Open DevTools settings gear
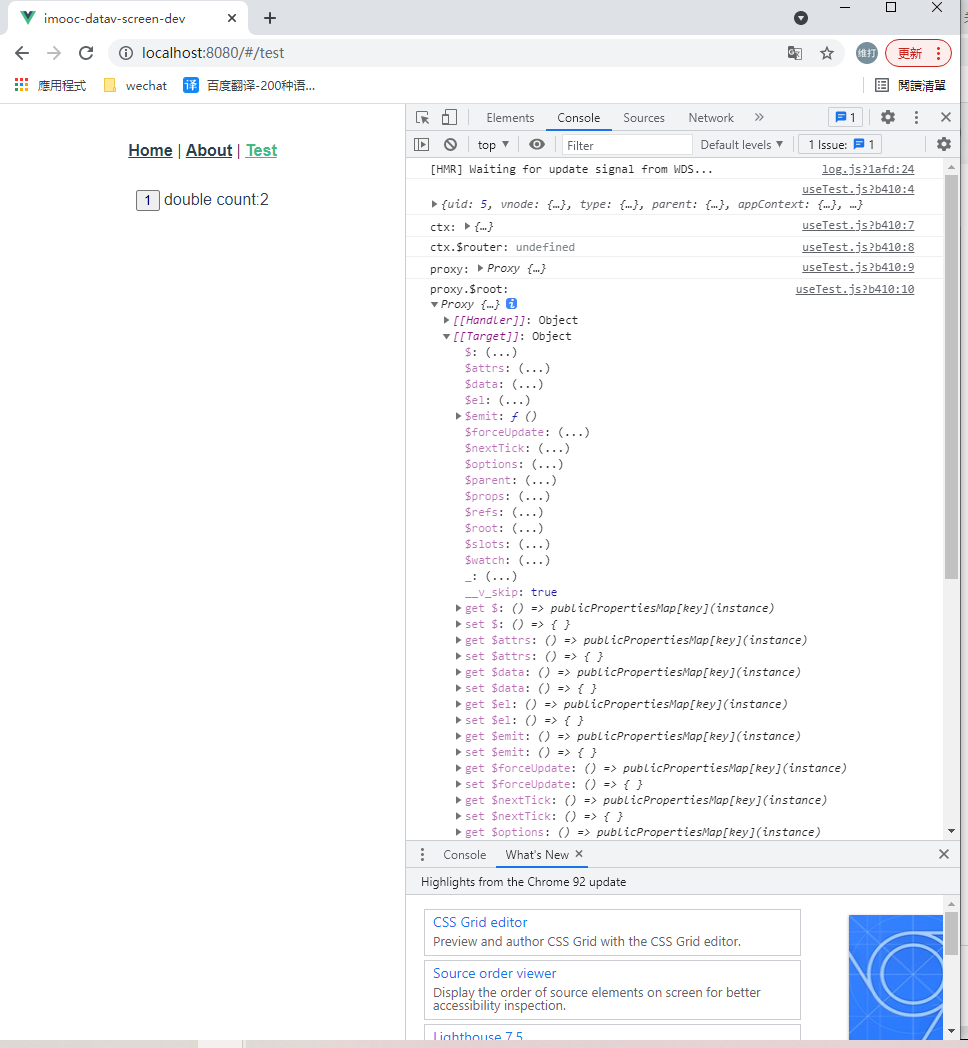The image size is (968, 1048). click(x=888, y=118)
